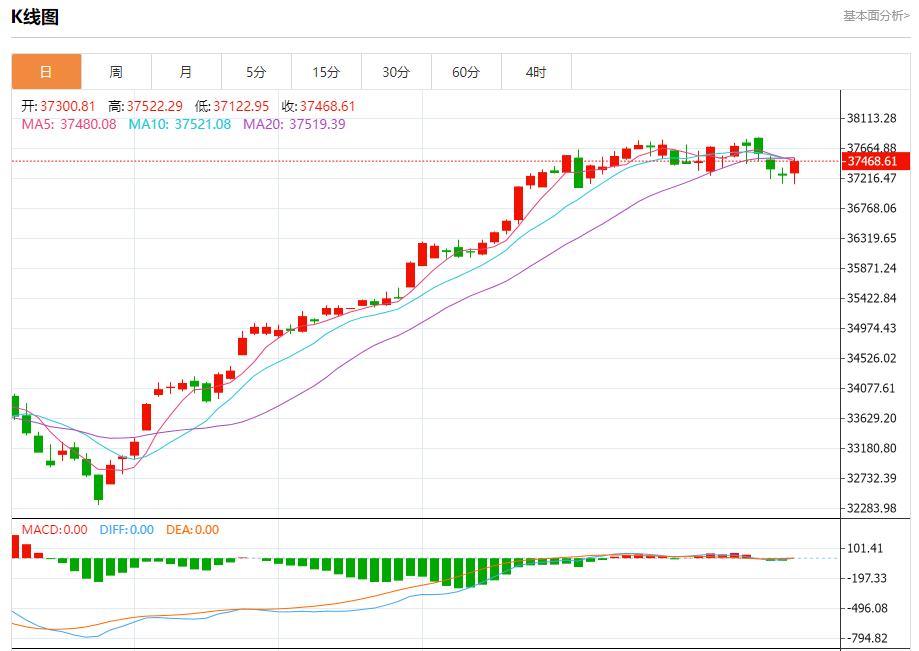Show the 60分 interval chart
Screen dimensions: 919x651
pyautogui.click(x=466, y=72)
